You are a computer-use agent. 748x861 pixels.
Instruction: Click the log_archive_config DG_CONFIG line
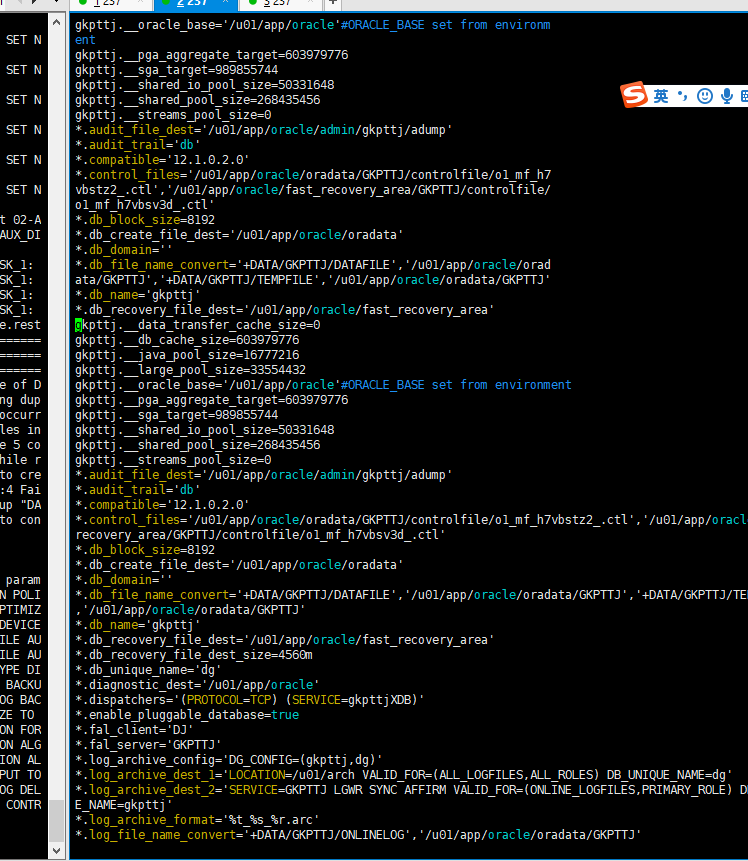(x=228, y=760)
